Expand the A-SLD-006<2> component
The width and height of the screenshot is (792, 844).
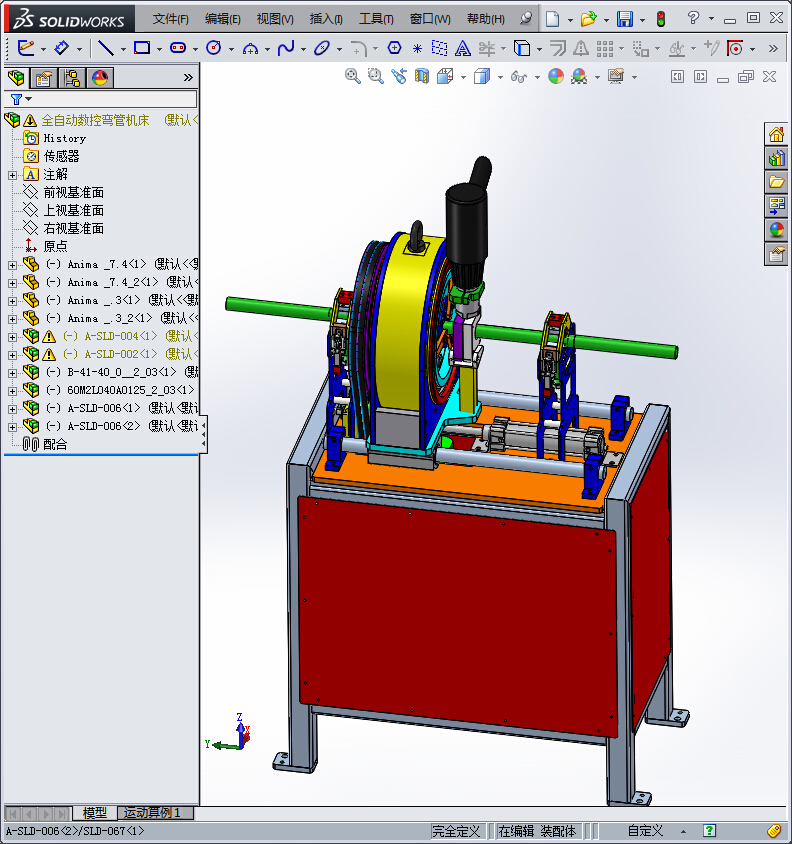pos(12,427)
